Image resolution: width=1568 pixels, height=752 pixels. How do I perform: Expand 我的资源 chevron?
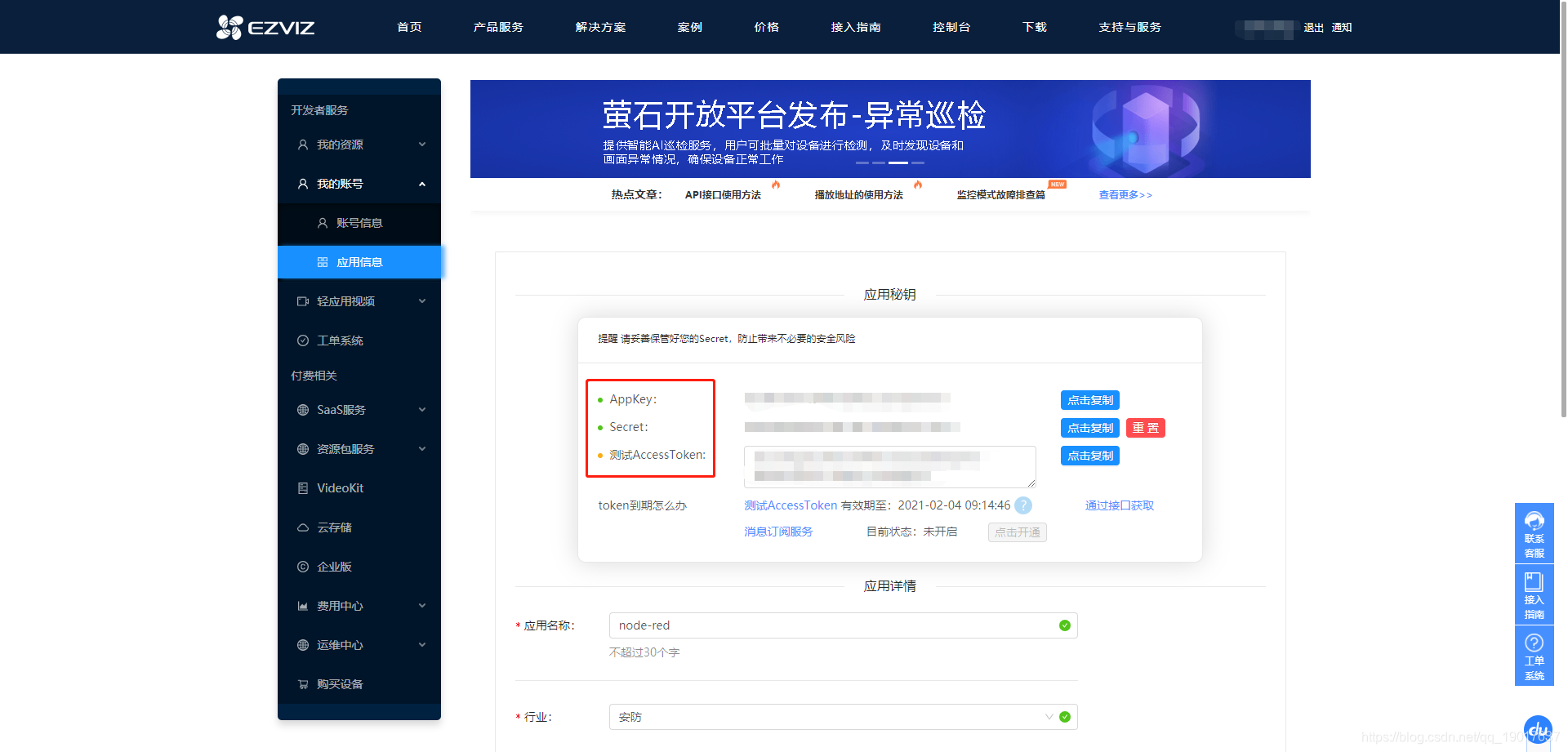coord(422,145)
